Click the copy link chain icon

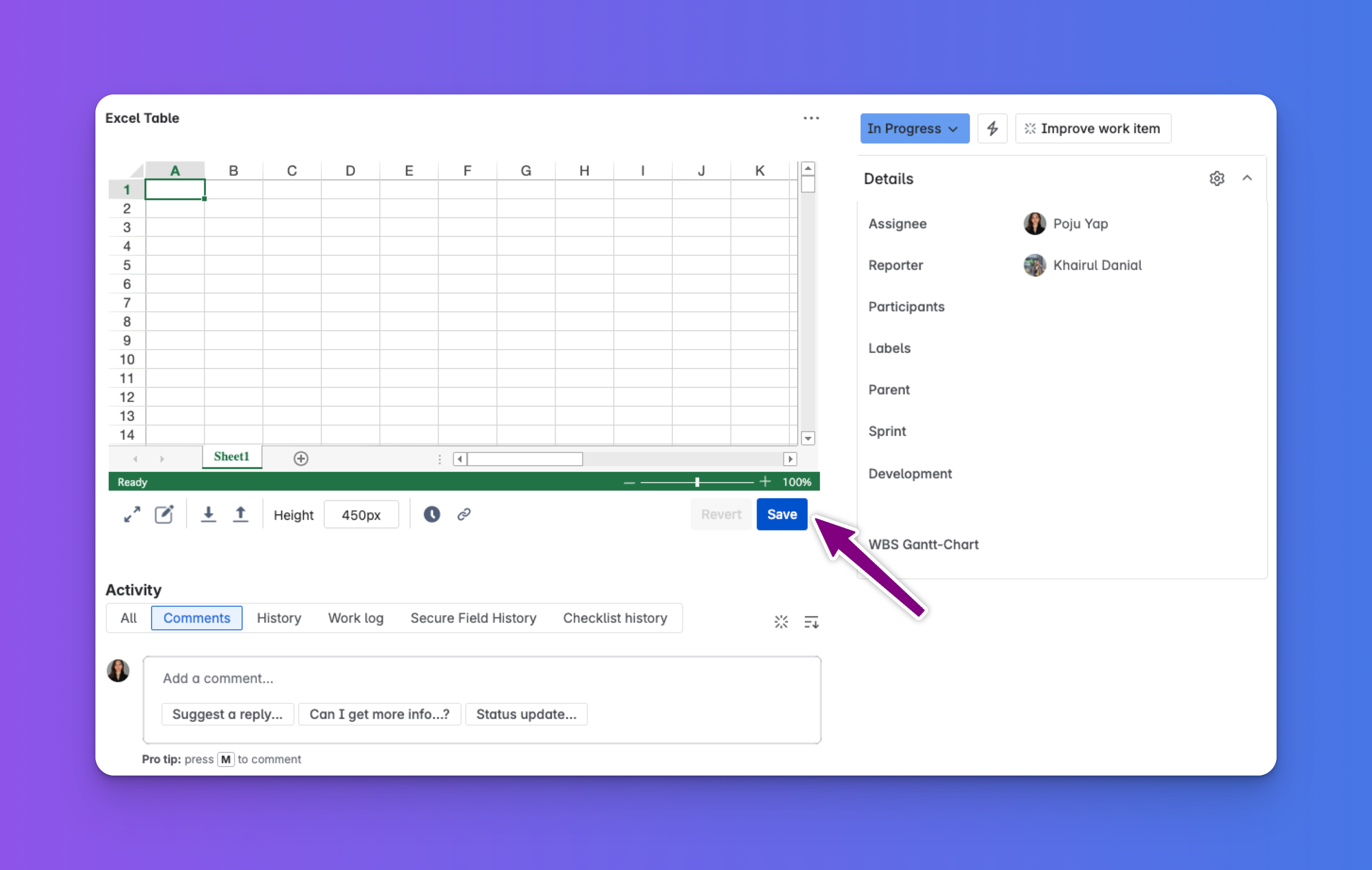pos(464,514)
